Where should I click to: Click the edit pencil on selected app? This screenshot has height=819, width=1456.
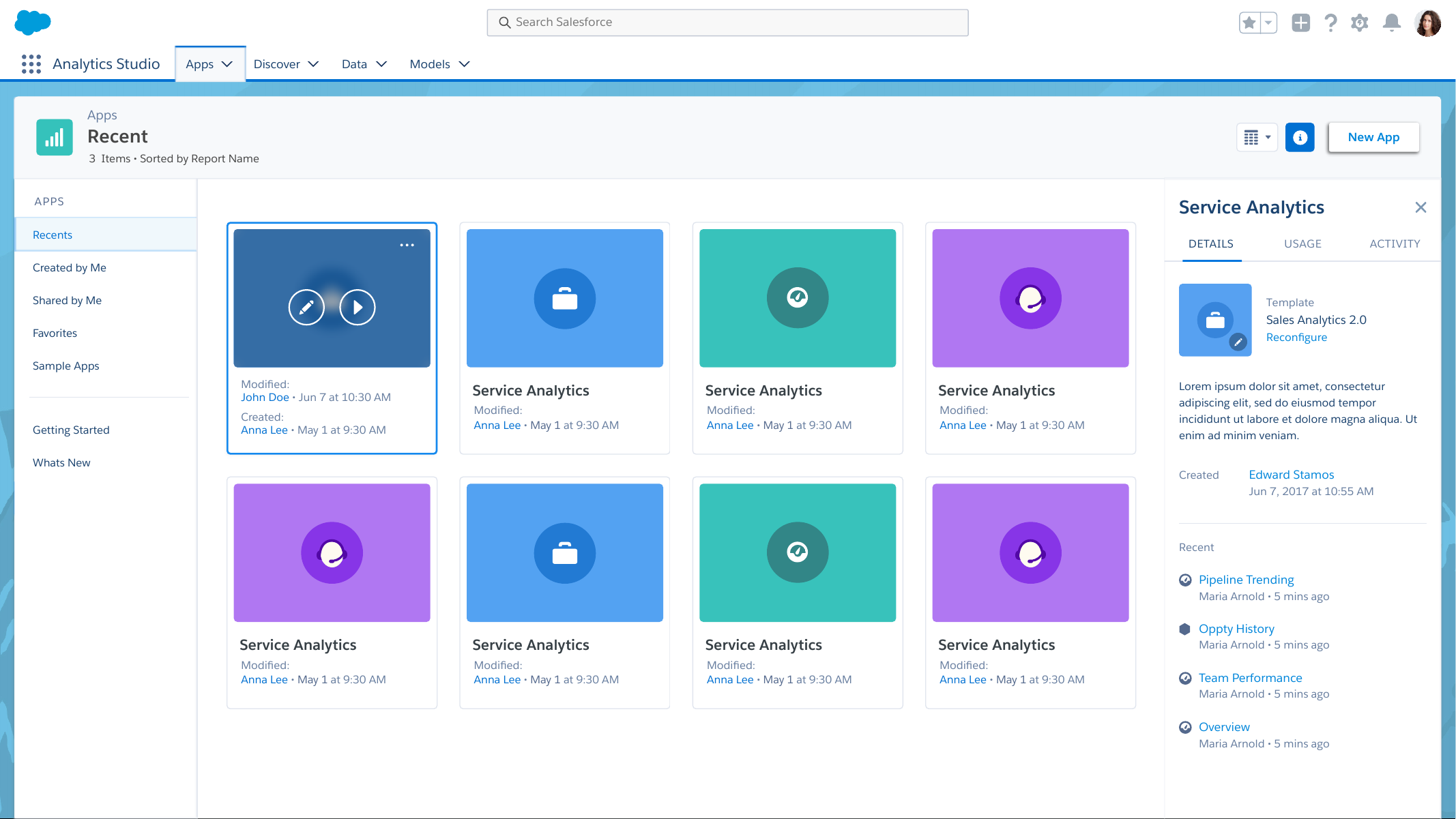point(306,308)
